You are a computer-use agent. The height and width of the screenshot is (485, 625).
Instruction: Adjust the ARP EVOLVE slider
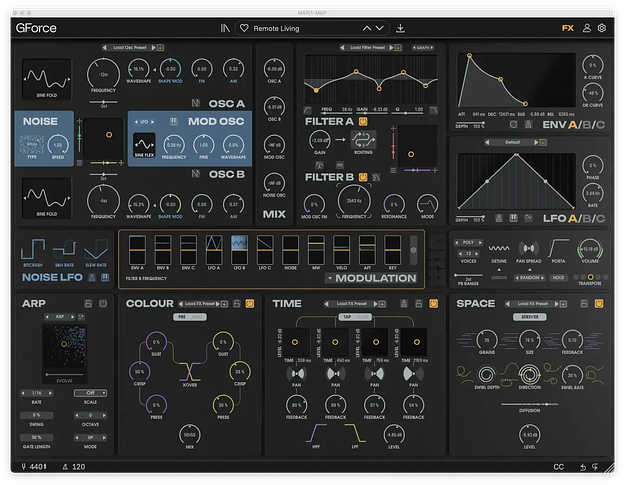coord(64,375)
